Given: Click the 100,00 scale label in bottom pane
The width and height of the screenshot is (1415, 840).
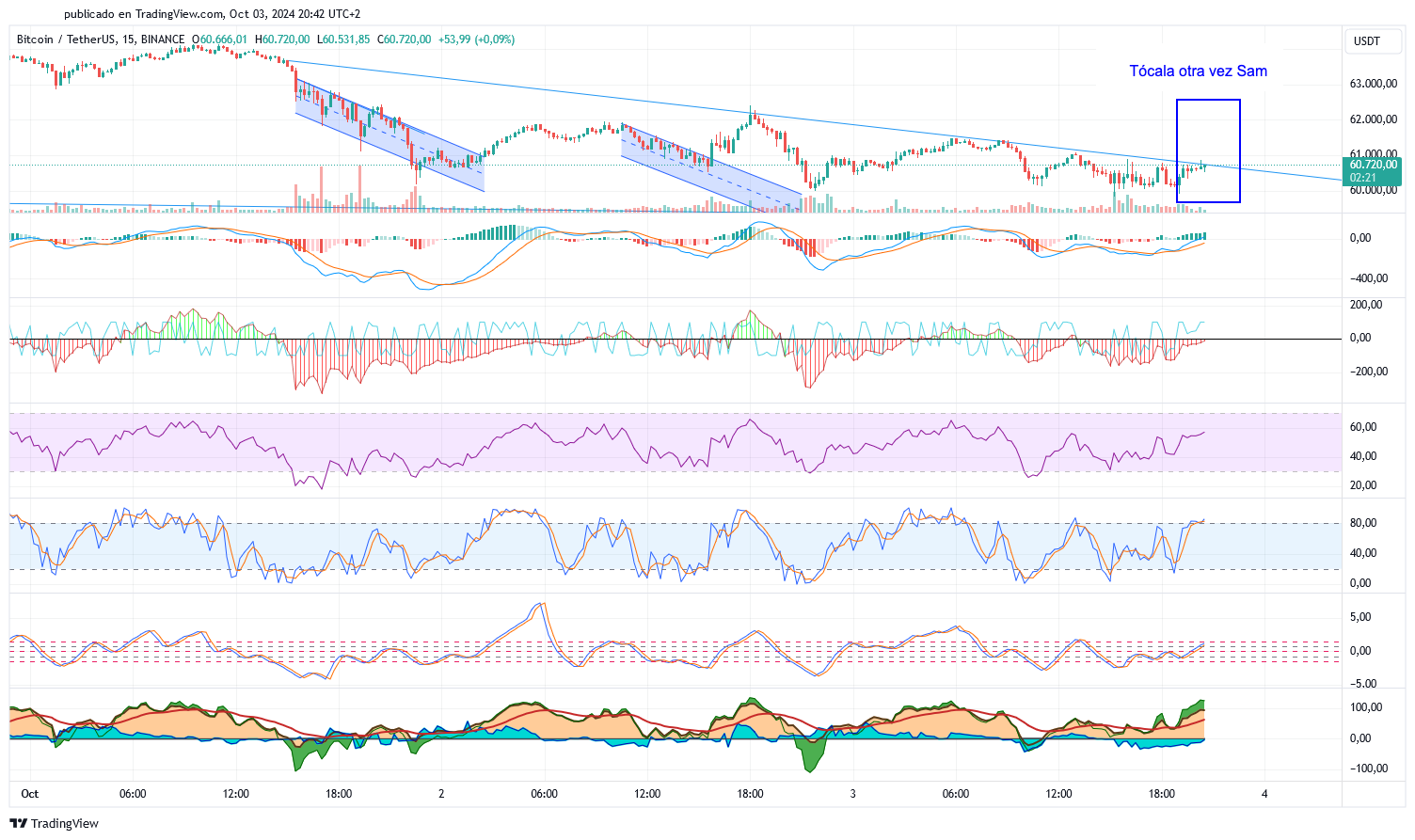Looking at the screenshot, I should point(1366,707).
